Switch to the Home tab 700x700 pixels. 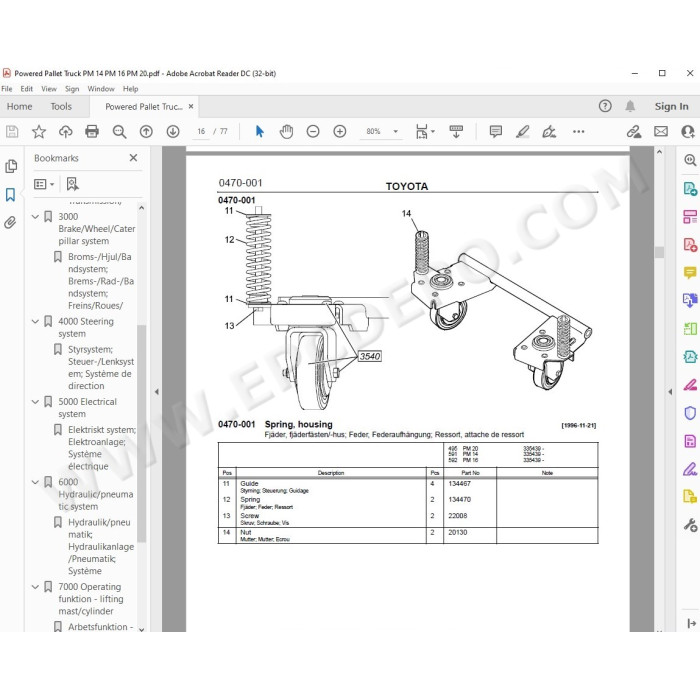pyautogui.click(x=20, y=106)
